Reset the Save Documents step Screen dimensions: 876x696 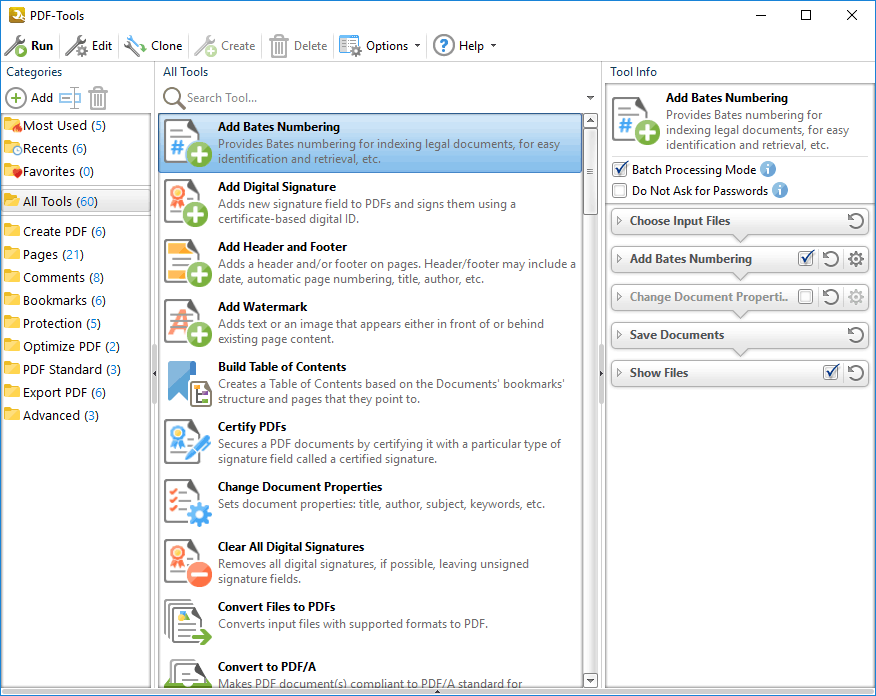tap(856, 335)
